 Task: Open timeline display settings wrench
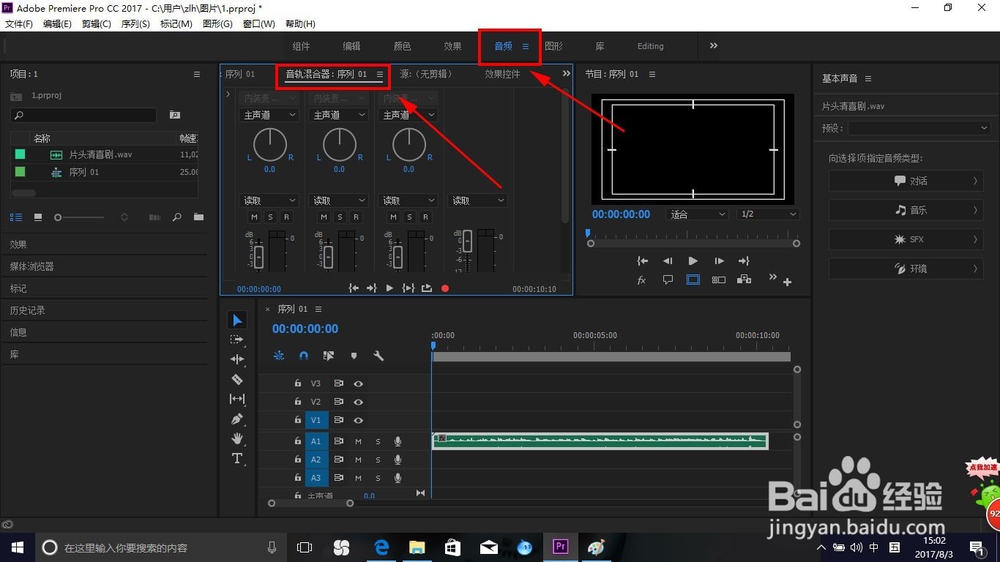pos(378,356)
